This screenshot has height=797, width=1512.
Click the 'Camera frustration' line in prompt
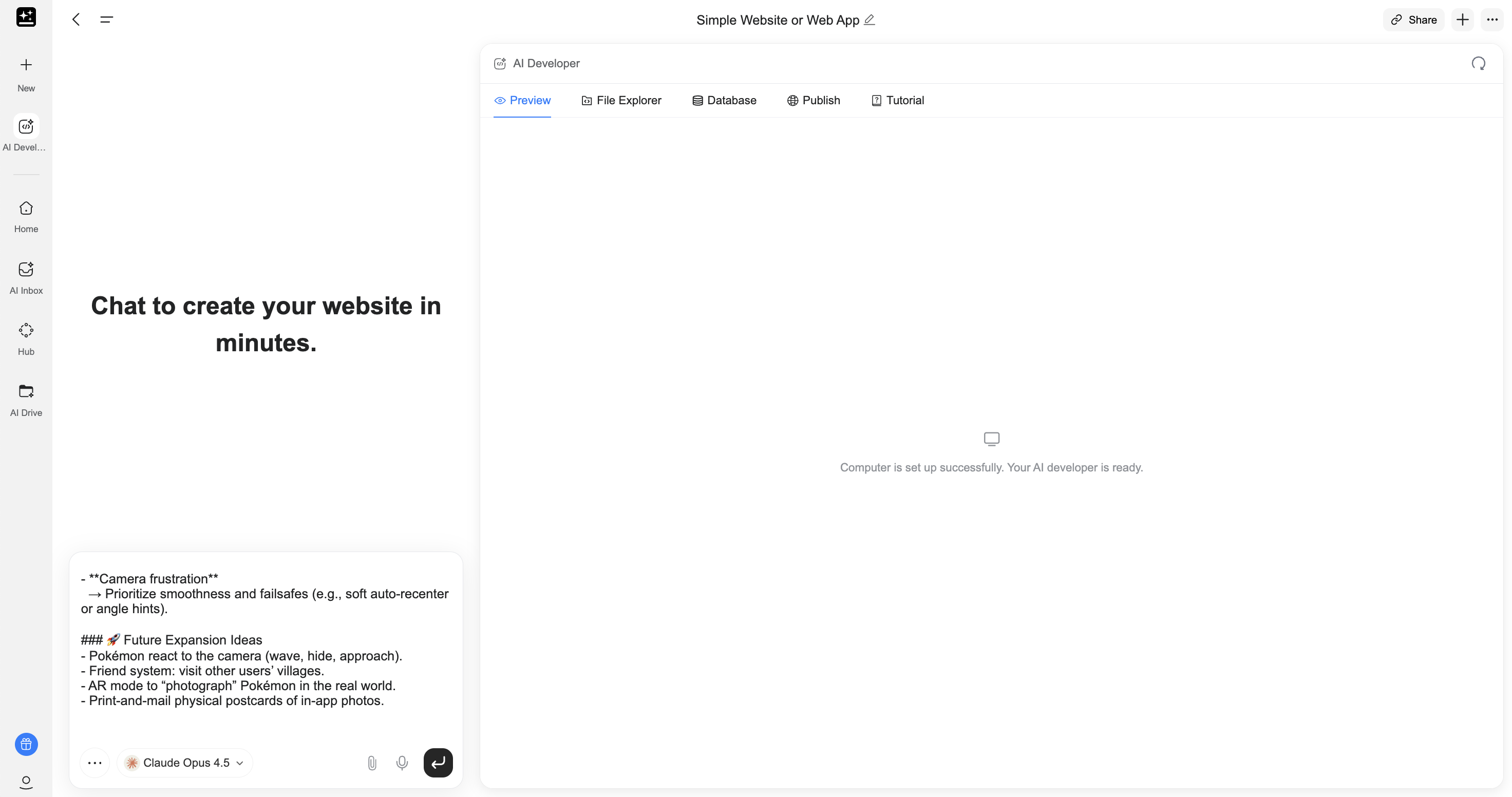point(149,579)
